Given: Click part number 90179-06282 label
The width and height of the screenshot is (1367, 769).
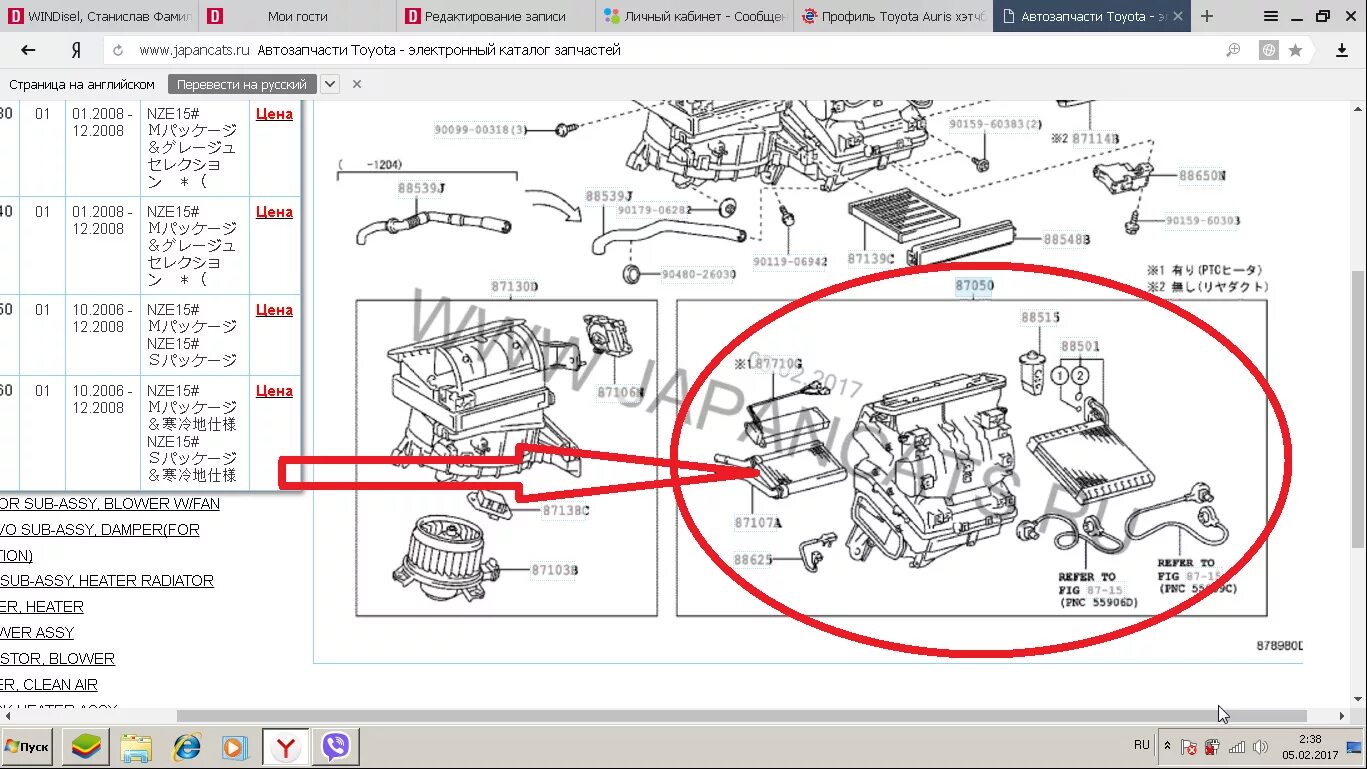Looking at the screenshot, I should tap(654, 210).
